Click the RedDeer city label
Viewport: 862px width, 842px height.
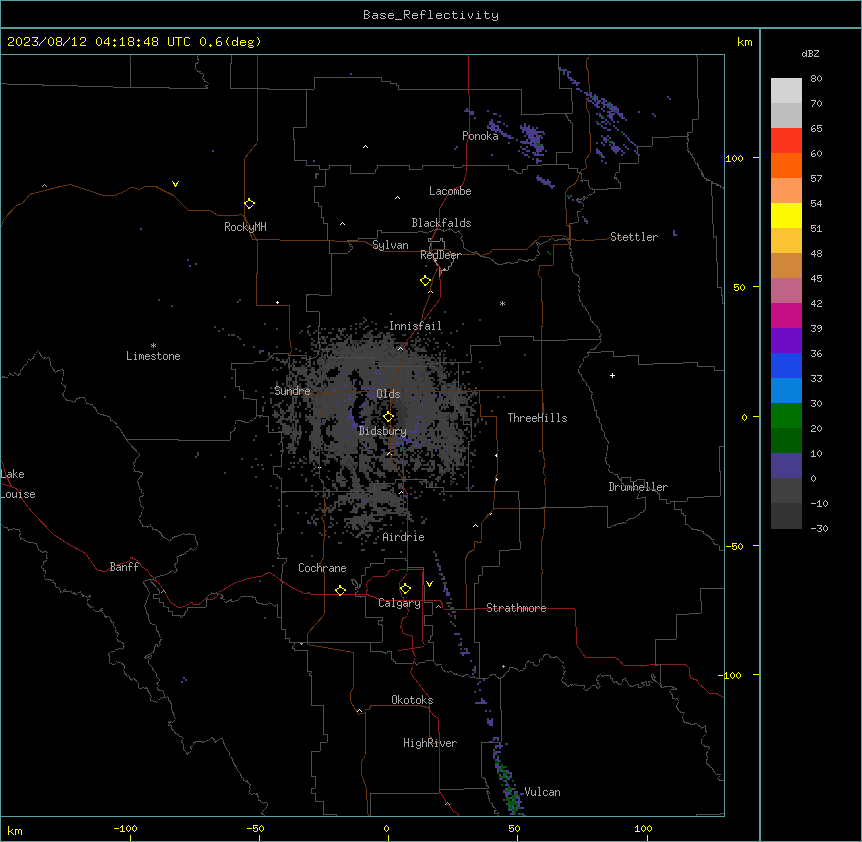click(440, 255)
